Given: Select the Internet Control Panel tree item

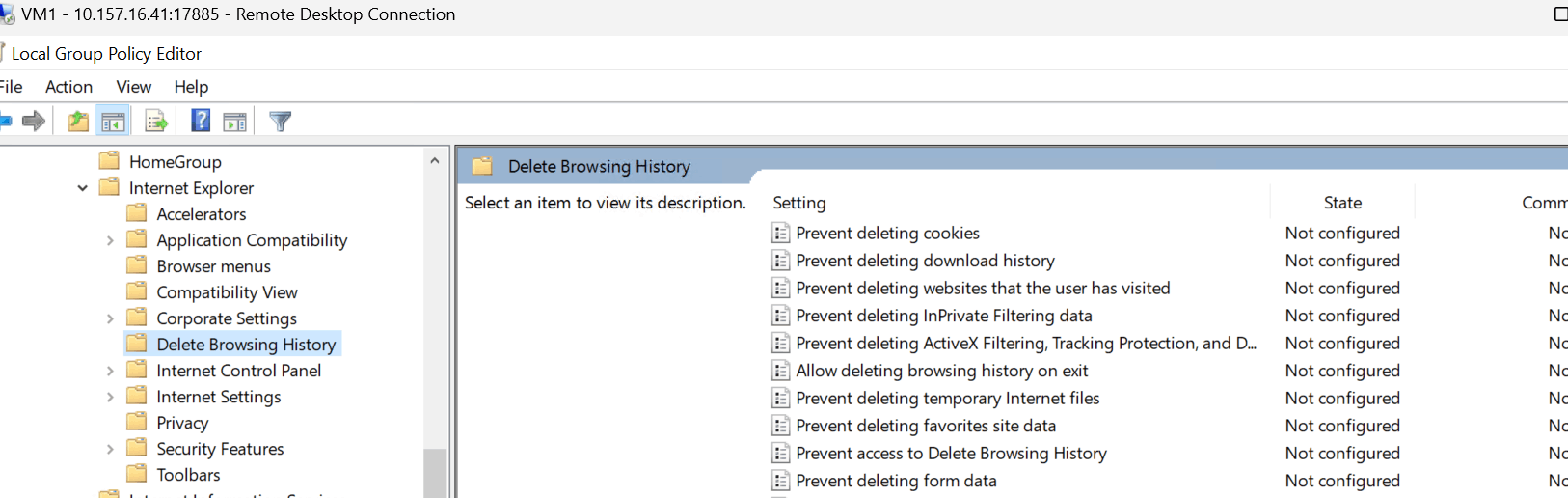Looking at the screenshot, I should 239,371.
